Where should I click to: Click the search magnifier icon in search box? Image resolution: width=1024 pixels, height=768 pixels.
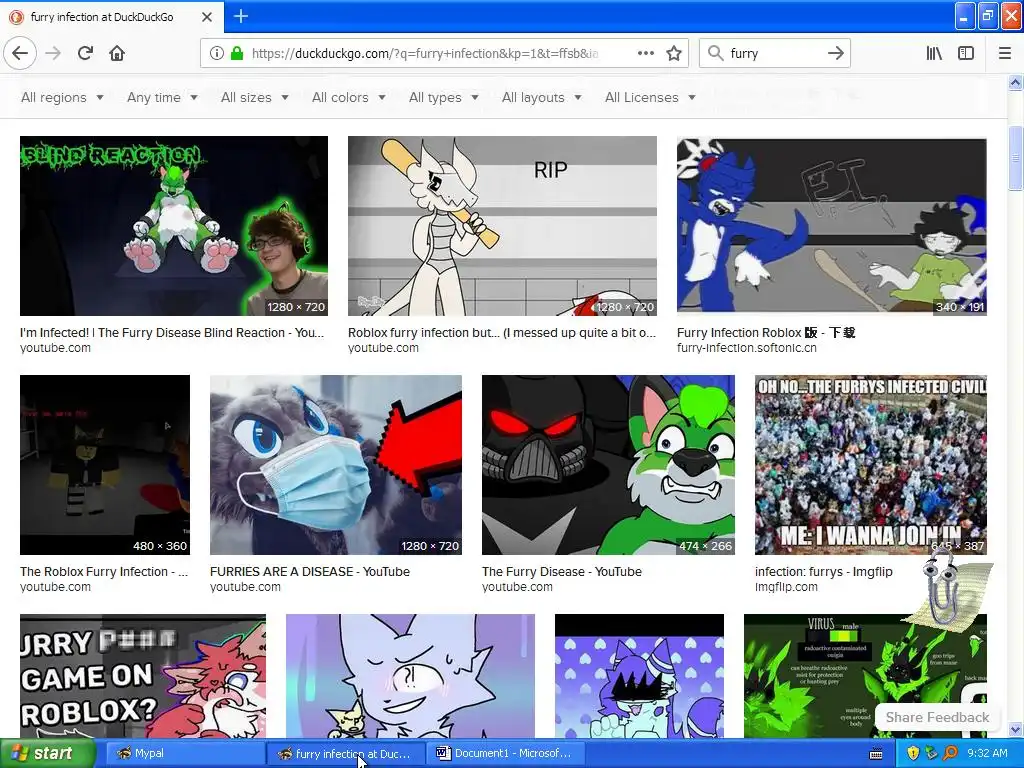tap(716, 54)
